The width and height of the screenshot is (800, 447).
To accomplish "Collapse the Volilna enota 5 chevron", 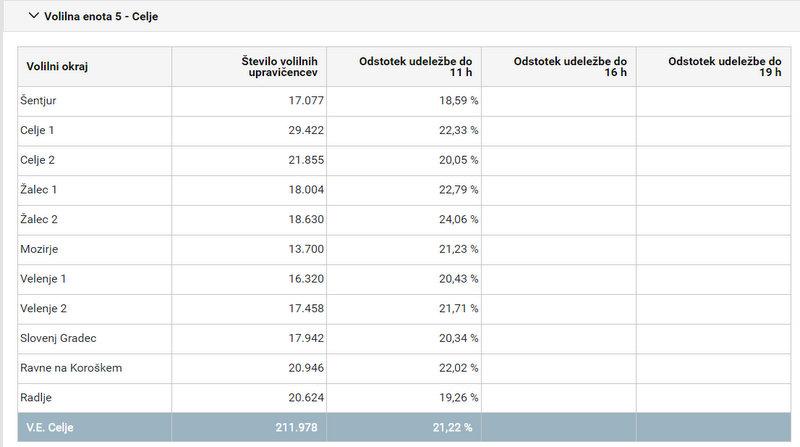I will (34, 17).
